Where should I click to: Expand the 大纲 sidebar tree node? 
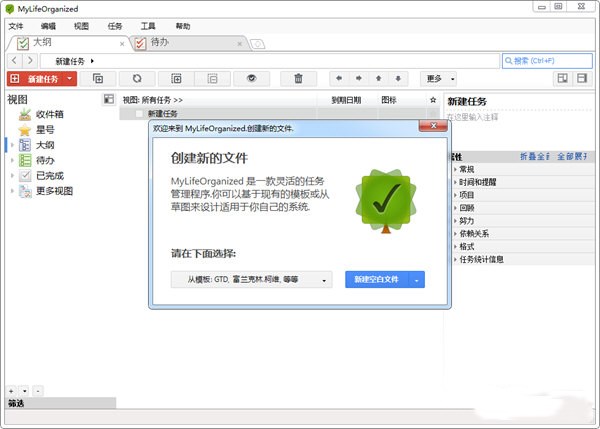12,145
